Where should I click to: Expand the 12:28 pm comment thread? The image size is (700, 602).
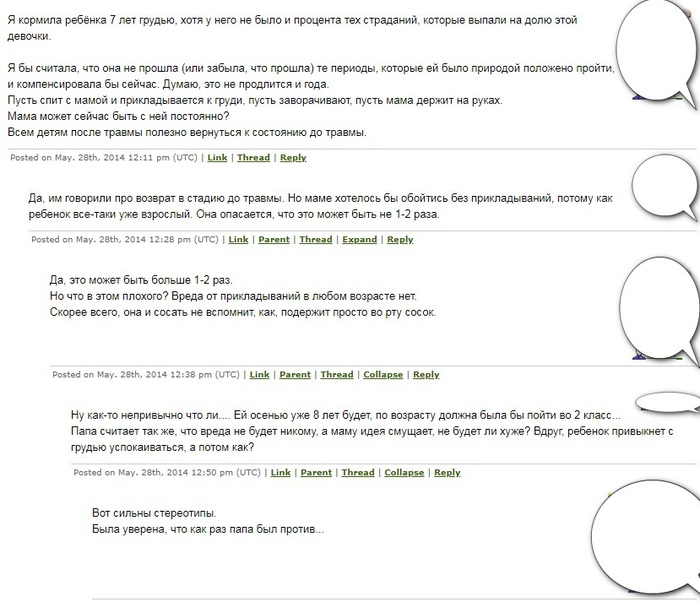[360, 240]
